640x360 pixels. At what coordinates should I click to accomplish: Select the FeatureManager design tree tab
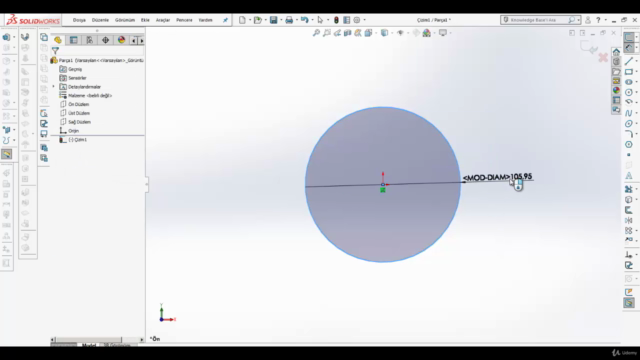pyautogui.click(x=58, y=40)
